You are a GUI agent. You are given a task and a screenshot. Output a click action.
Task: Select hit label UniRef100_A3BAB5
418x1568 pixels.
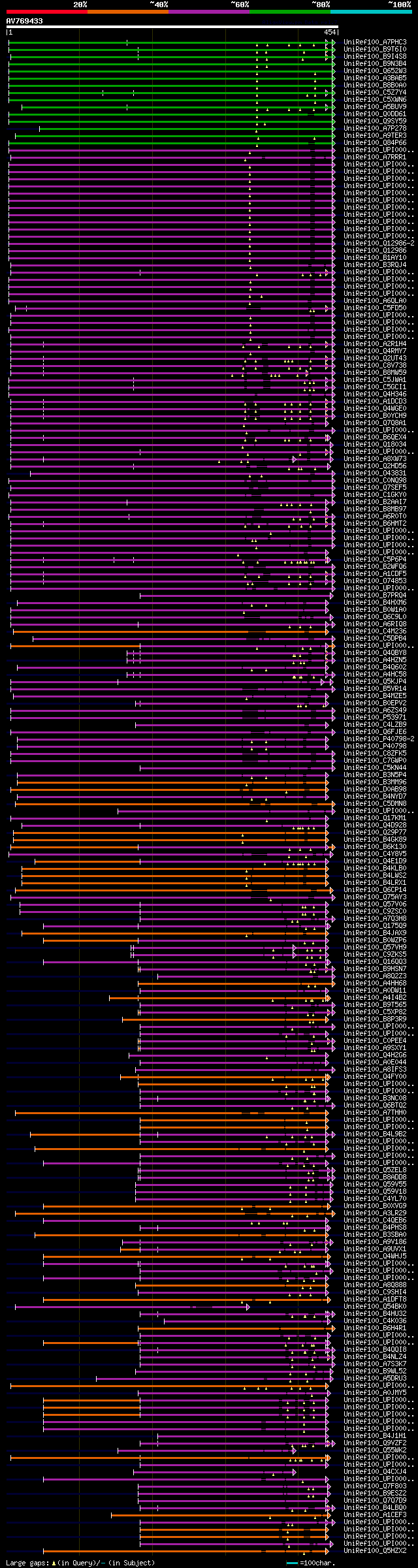(375, 78)
